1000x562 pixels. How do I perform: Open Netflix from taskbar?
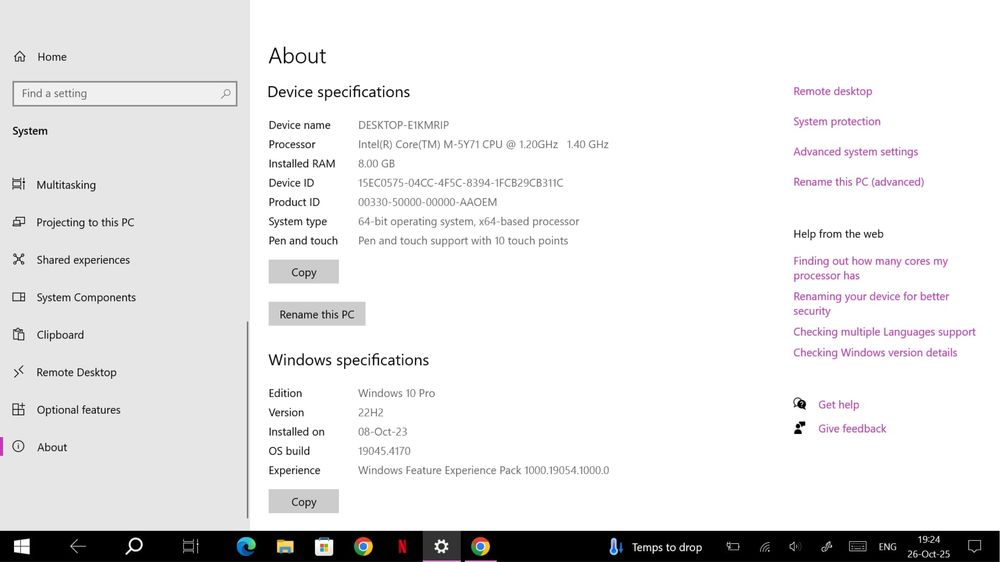402,547
